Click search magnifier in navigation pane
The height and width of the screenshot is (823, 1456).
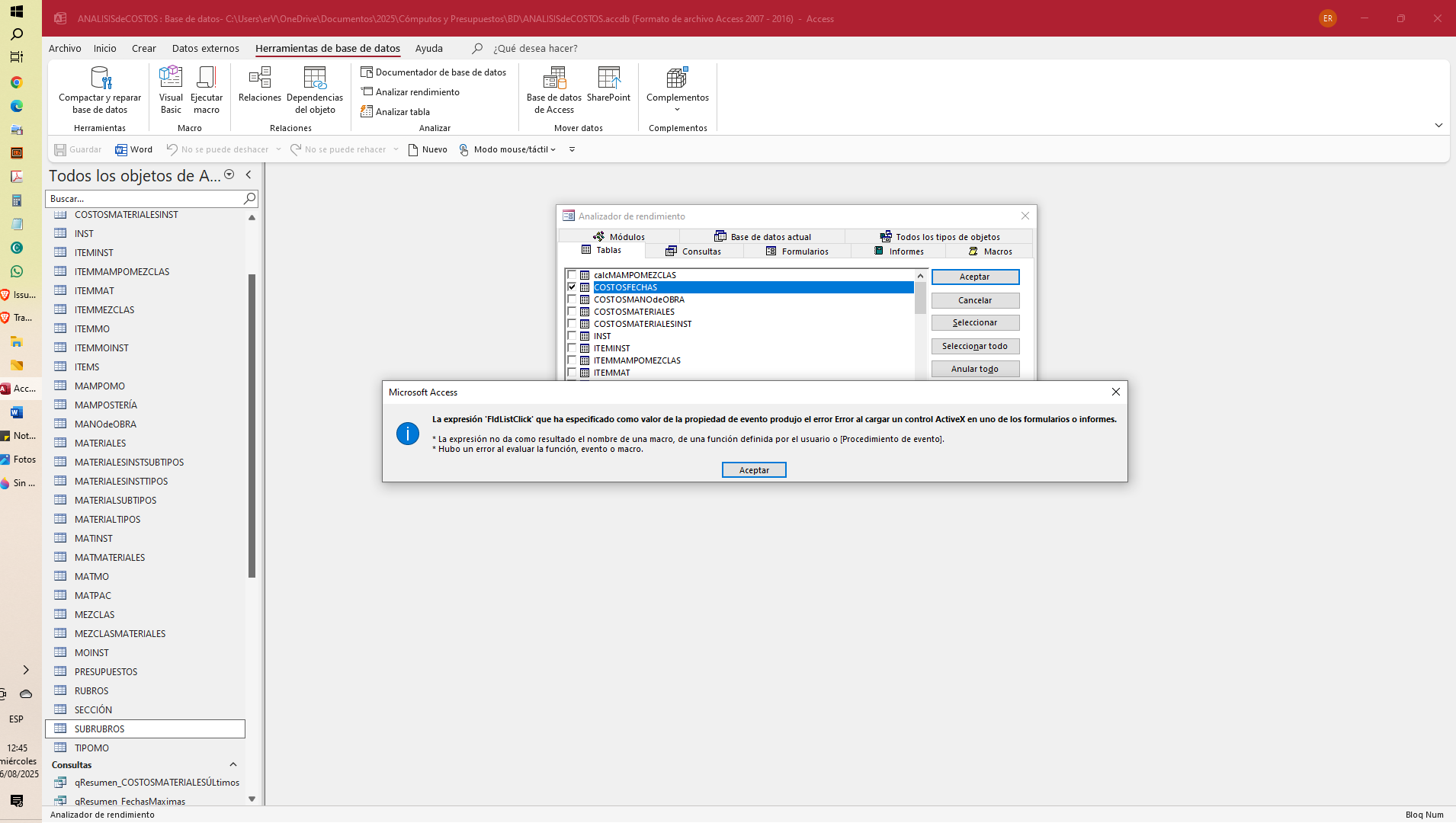tap(249, 199)
